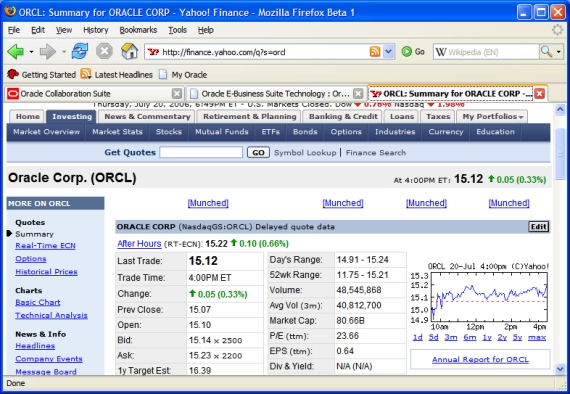
Task: Reload the page with the Refresh icon
Action: pos(80,51)
